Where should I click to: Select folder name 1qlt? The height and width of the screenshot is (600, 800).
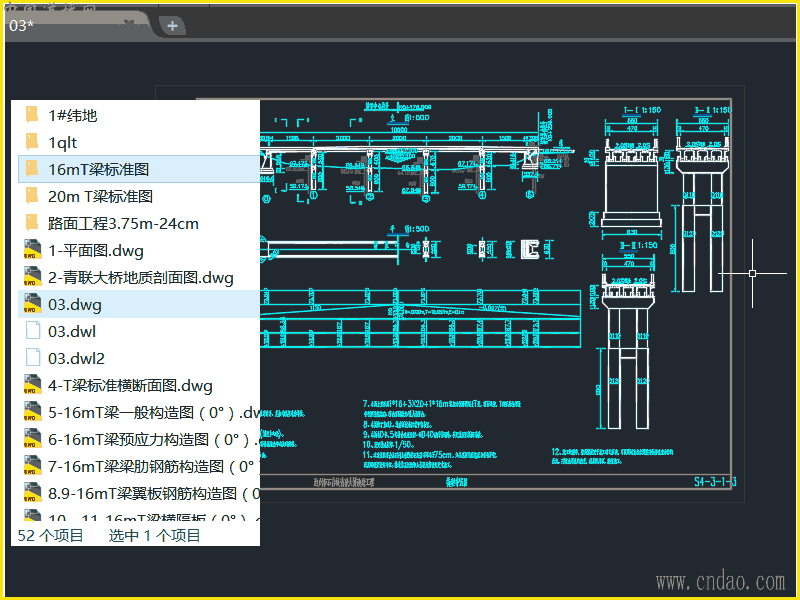click(62, 142)
